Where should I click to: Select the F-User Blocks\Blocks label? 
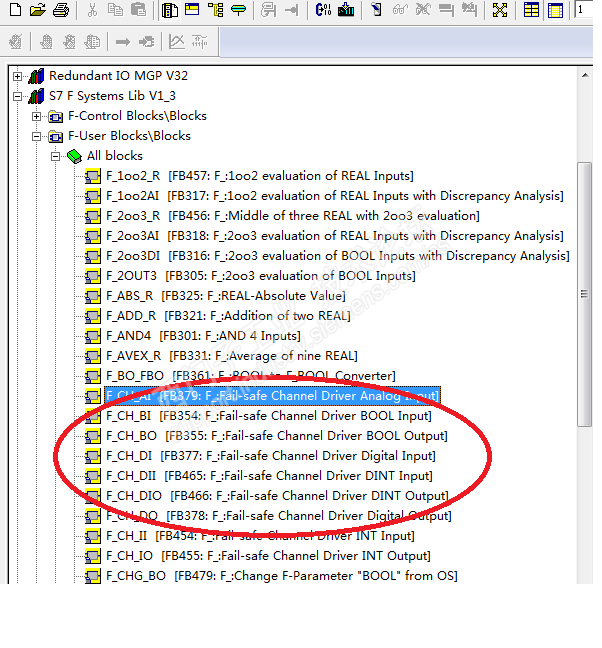129,136
